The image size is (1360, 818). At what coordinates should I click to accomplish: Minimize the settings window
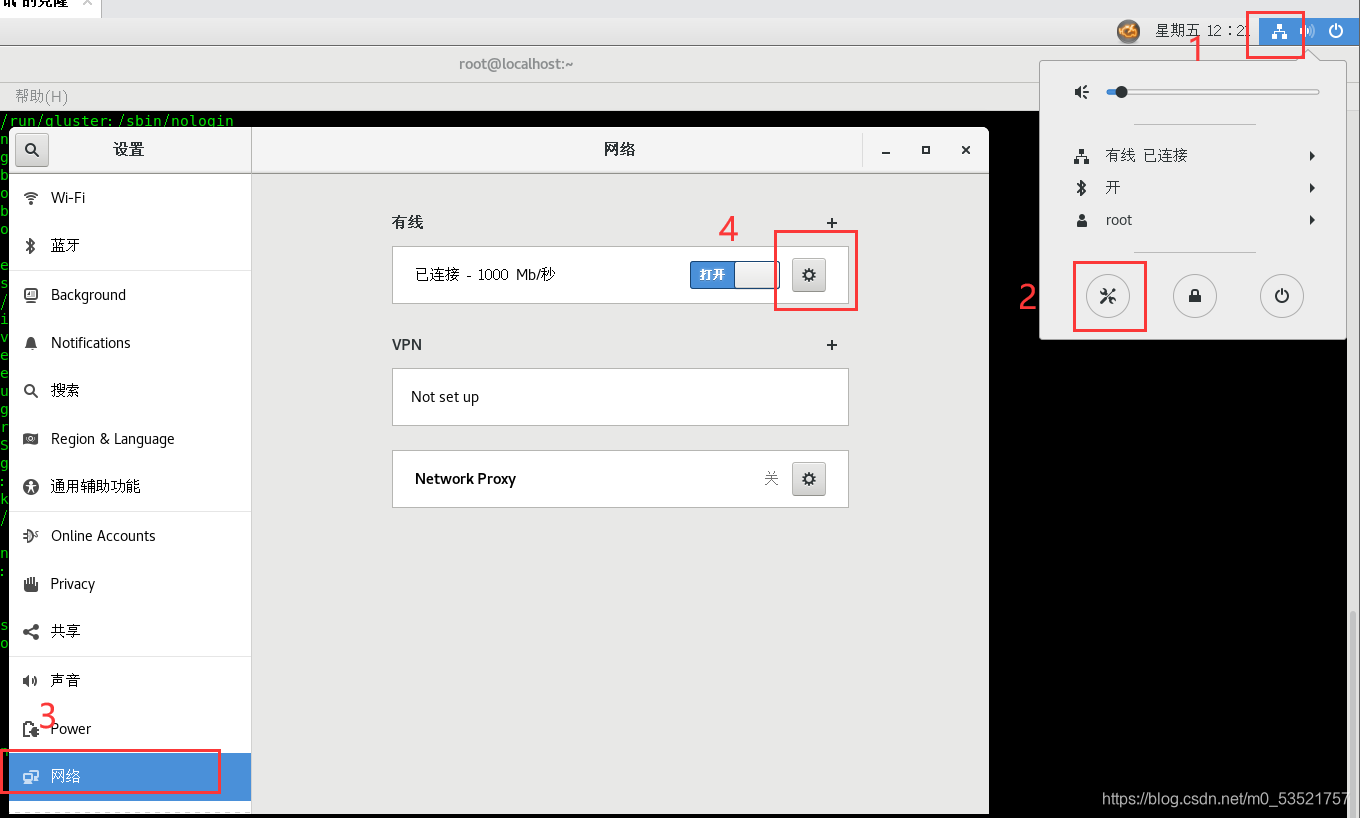click(x=886, y=151)
